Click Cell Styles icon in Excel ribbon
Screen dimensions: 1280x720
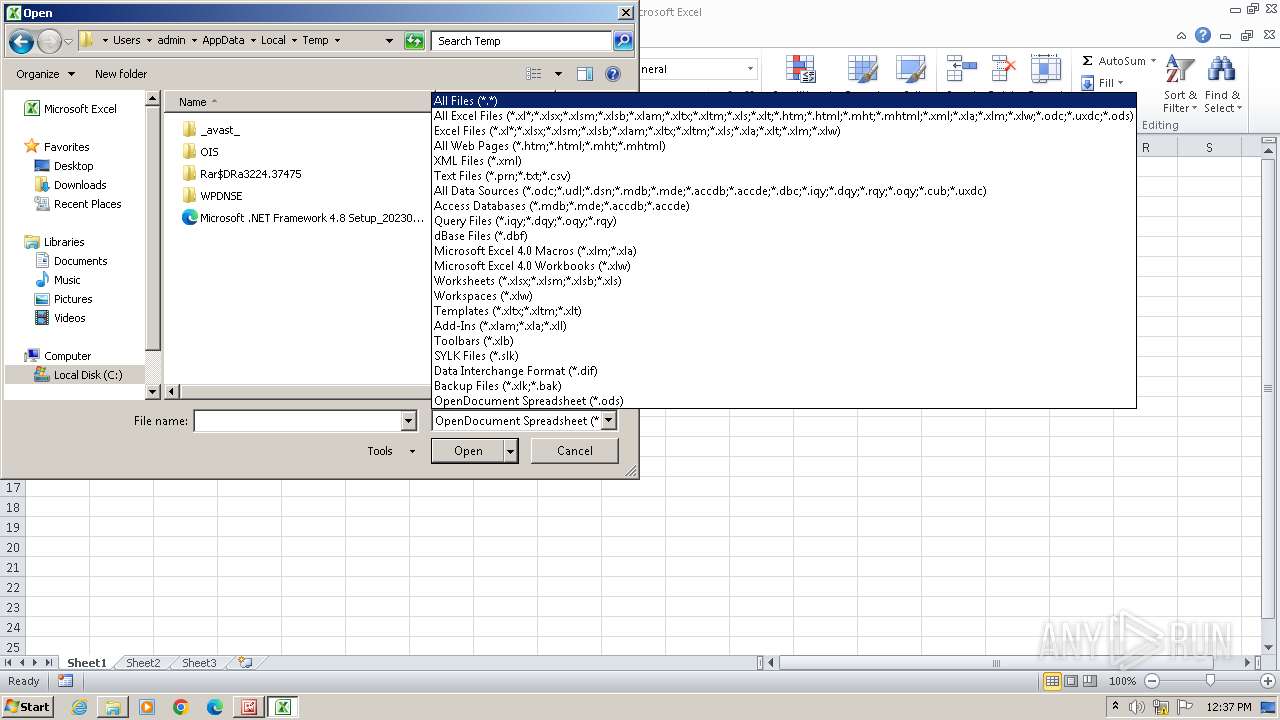coord(910,69)
